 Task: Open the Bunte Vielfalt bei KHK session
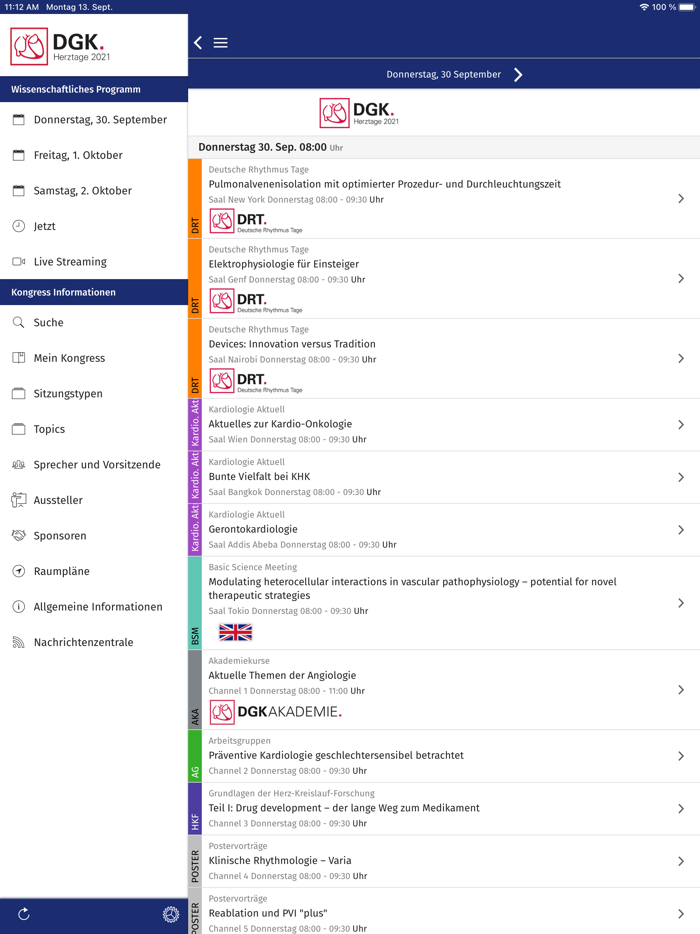click(x=259, y=477)
